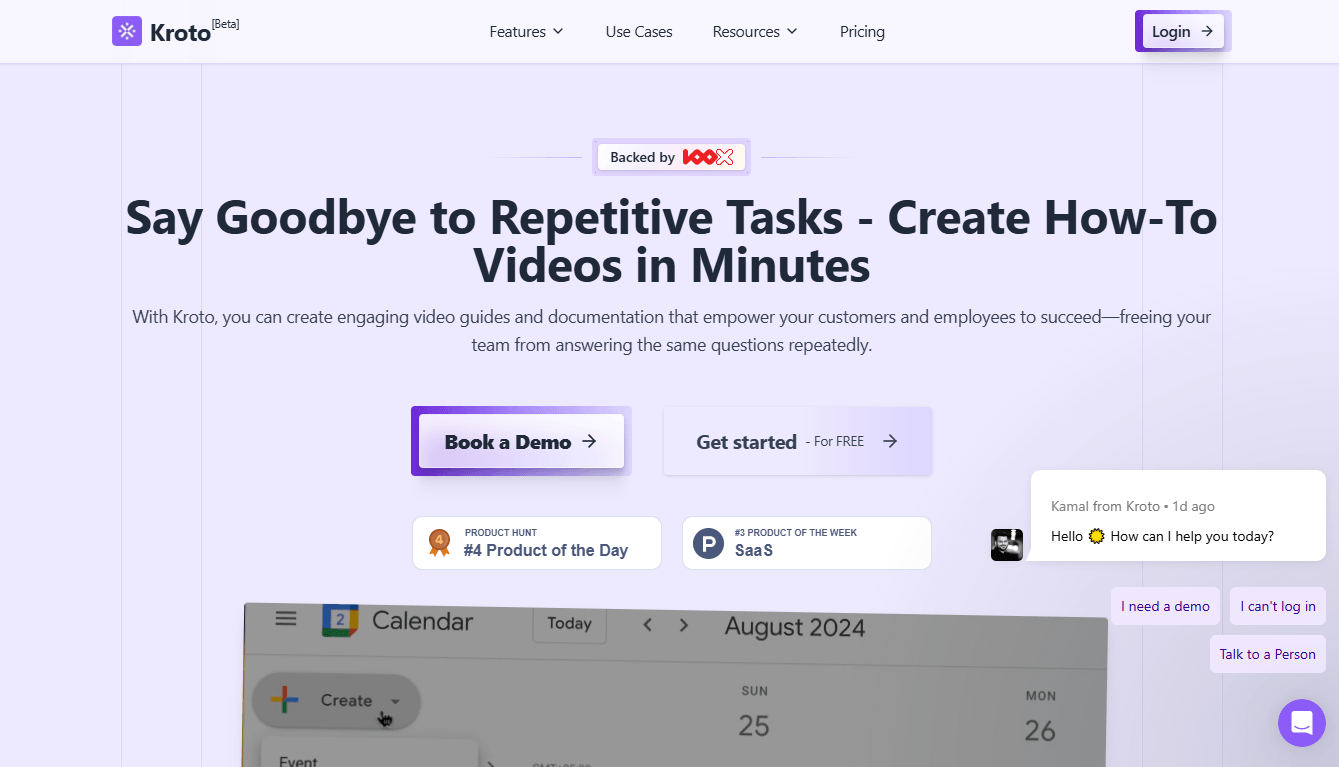Viewport: 1339px width, 767px height.
Task: Select the 'Talk to a Person' reply
Action: (1268, 654)
